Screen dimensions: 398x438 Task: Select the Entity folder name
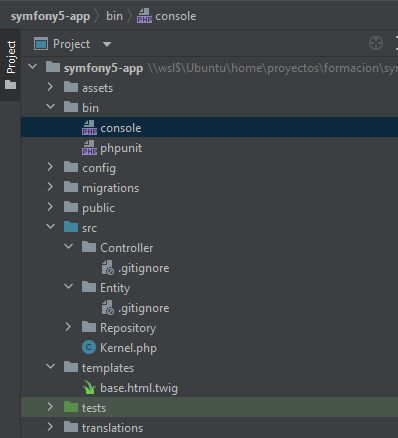115,288
